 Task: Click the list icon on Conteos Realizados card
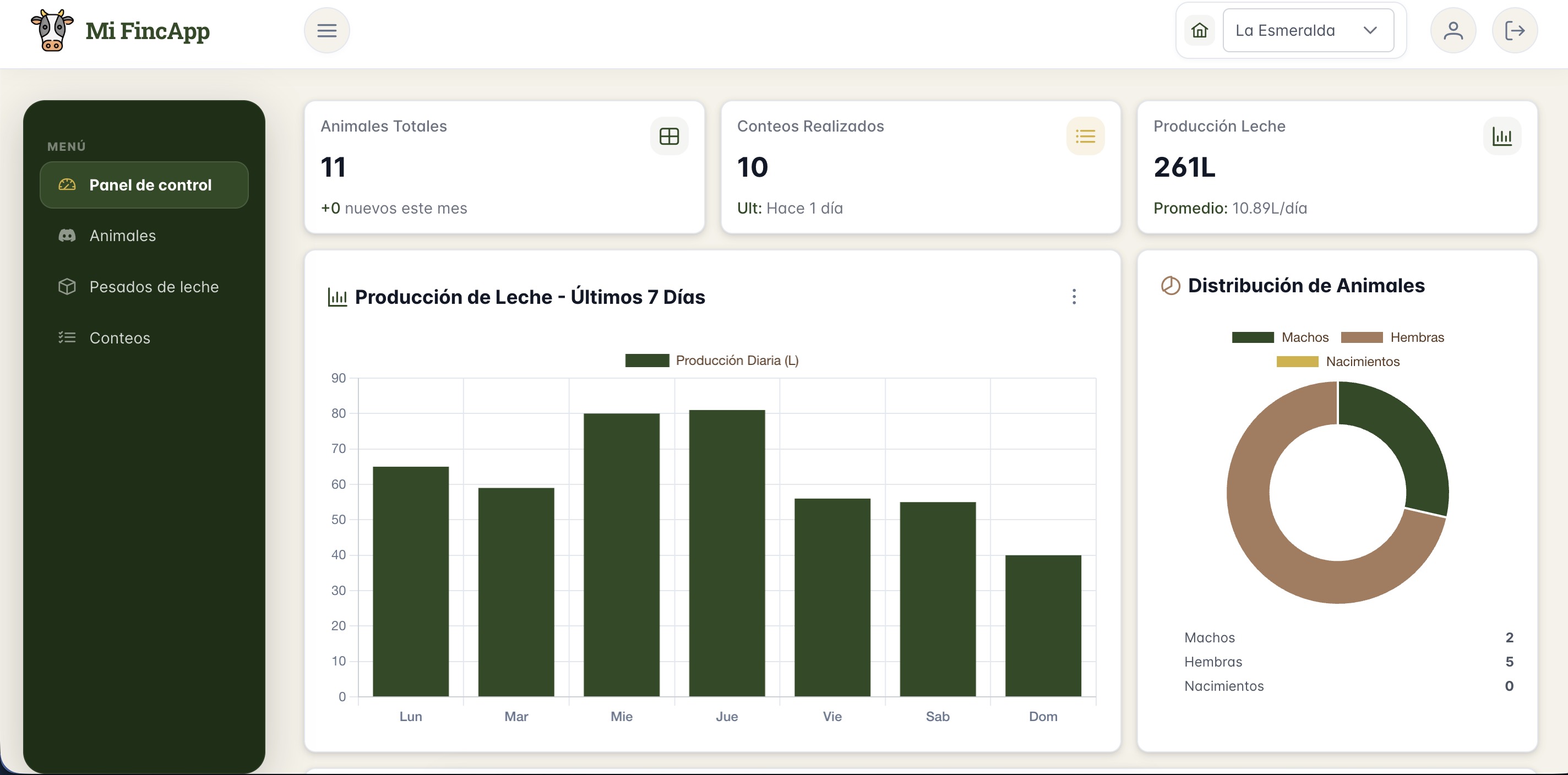click(x=1086, y=135)
